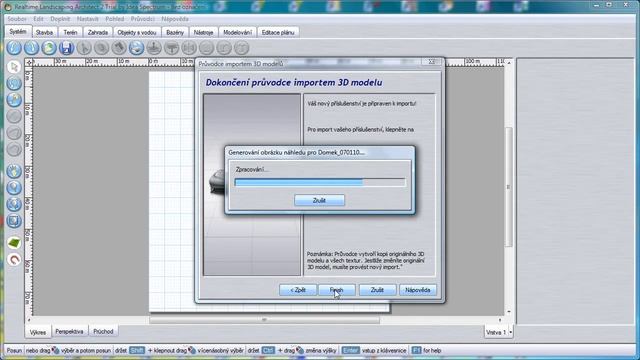640x360 pixels.
Task: Open the Edit menu
Action: (x=38, y=19)
